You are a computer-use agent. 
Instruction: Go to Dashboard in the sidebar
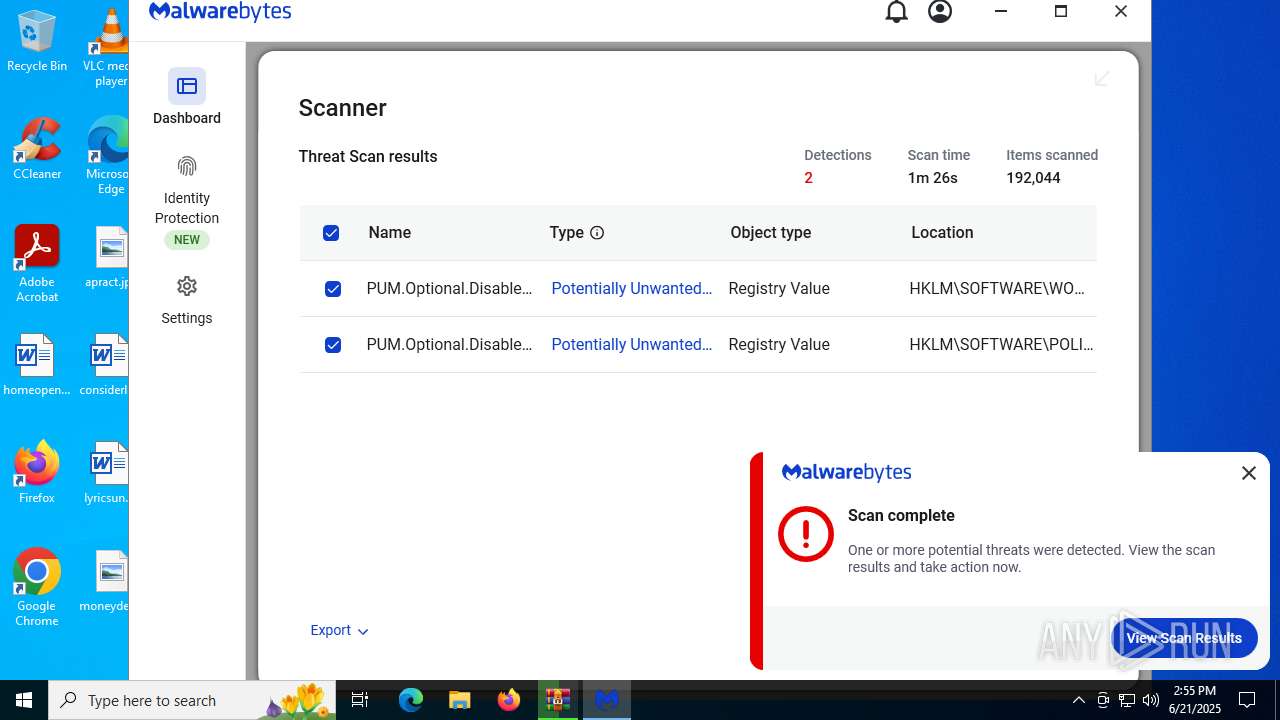coord(187,98)
